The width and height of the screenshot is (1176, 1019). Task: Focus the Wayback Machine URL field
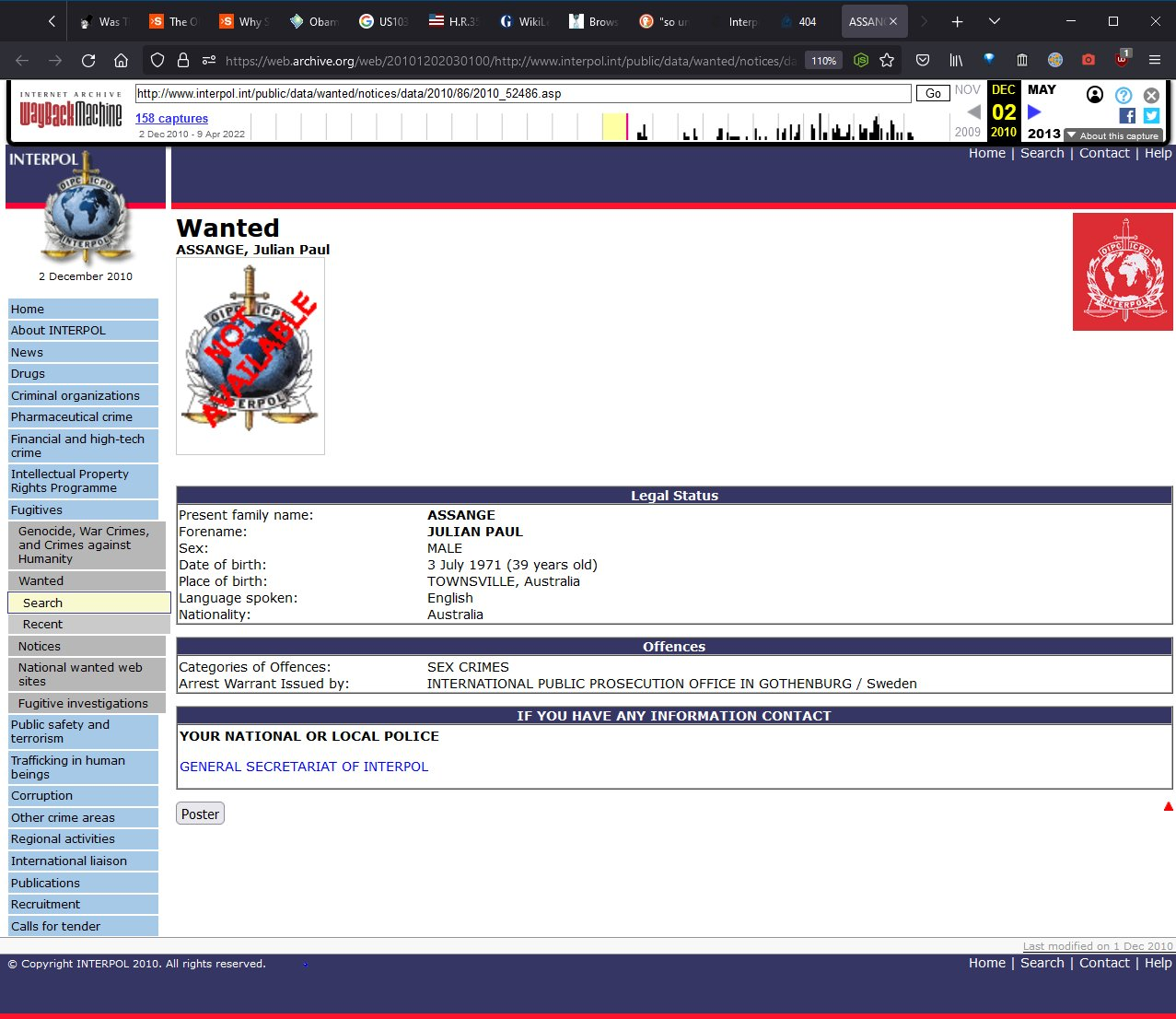(x=523, y=93)
